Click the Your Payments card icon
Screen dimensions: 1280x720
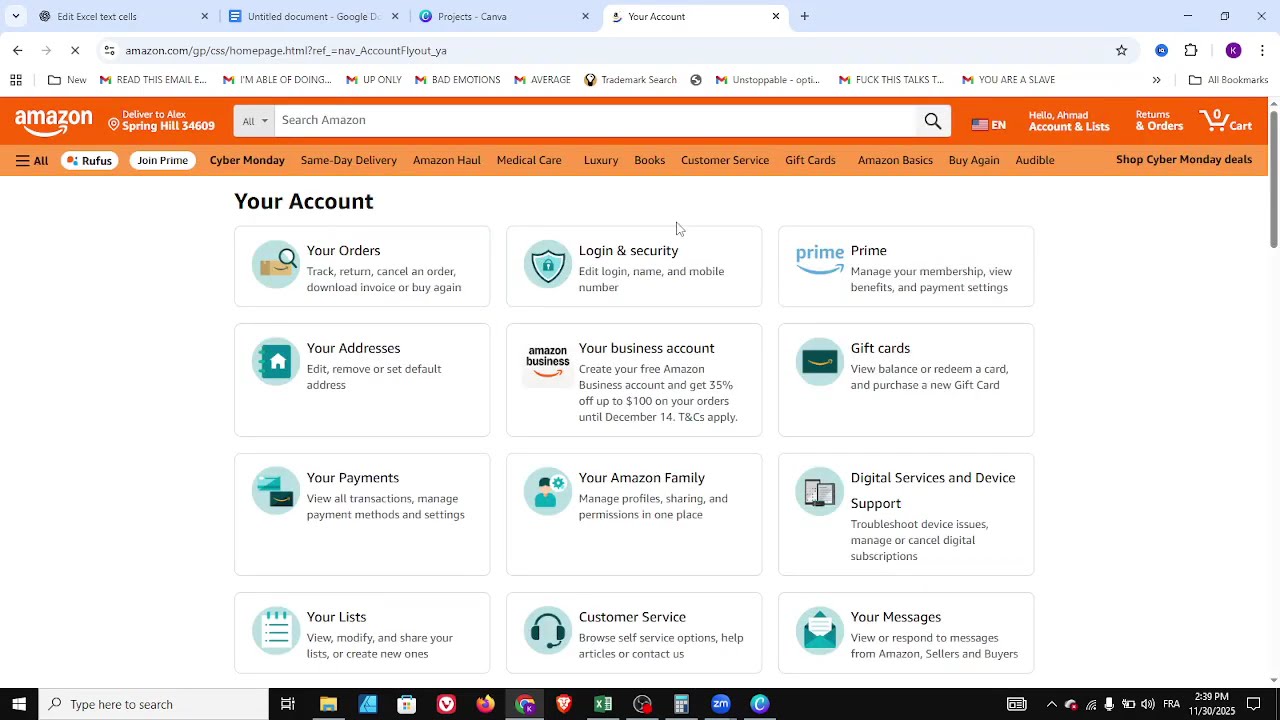coord(276,491)
